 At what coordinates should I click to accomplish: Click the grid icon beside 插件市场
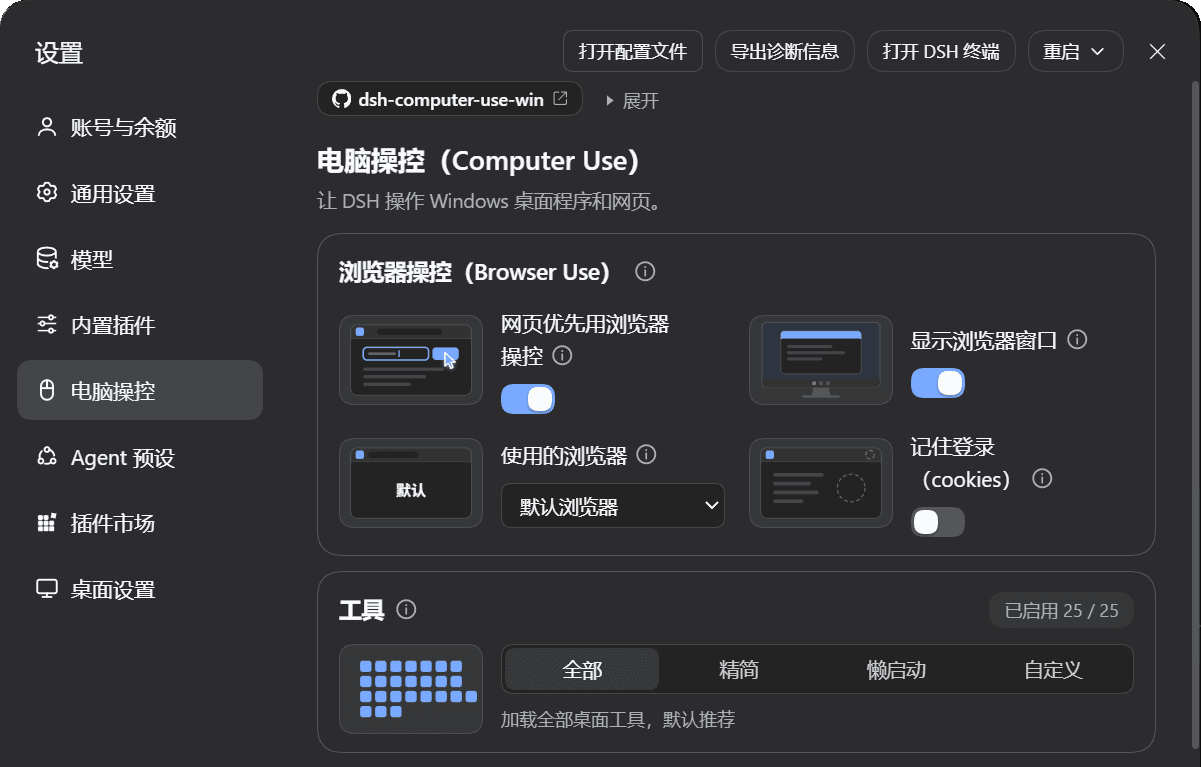pyautogui.click(x=47, y=523)
